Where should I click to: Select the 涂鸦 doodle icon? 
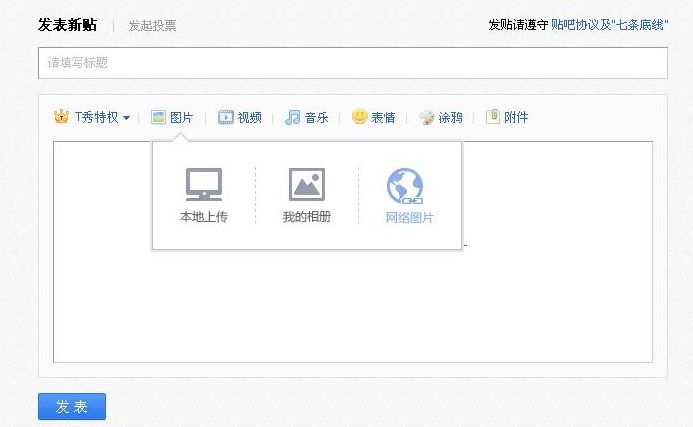pyautogui.click(x=426, y=117)
